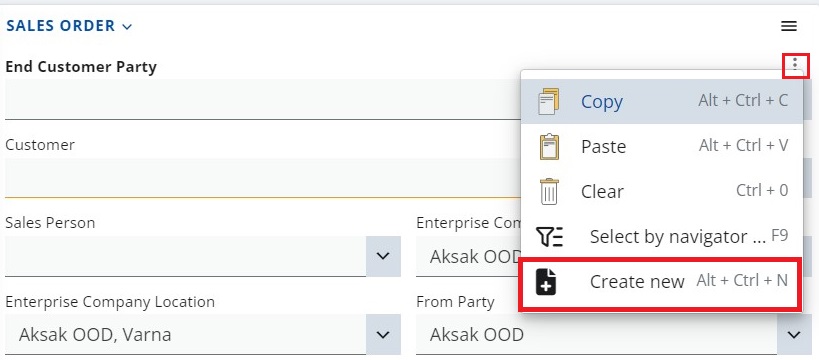Open the hamburger menu at top right
The height and width of the screenshot is (360, 819).
click(789, 26)
